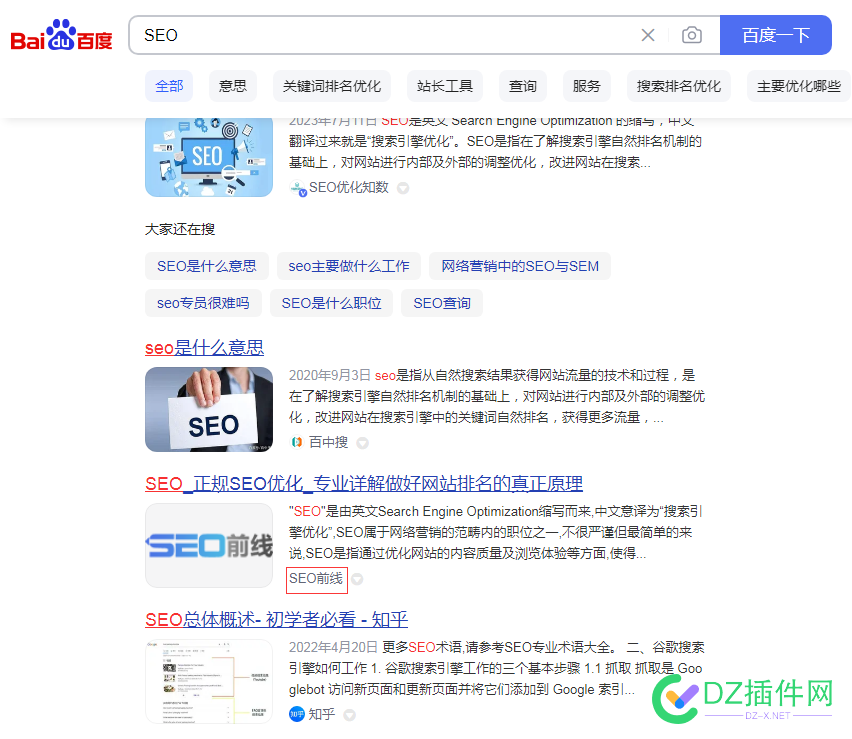This screenshot has height=739, width=852.
Task: Expand dropdown next to SEO优化知数
Action: pos(403,188)
